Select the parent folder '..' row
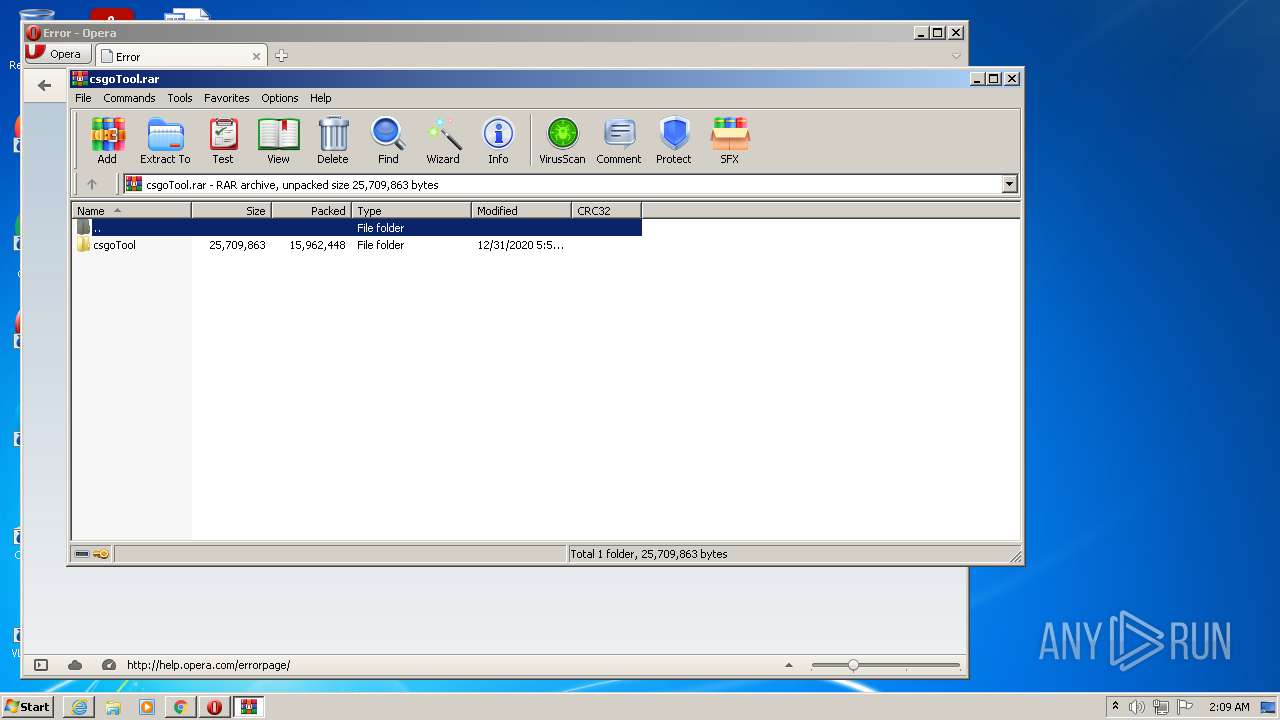This screenshot has width=1280, height=720. click(x=357, y=228)
